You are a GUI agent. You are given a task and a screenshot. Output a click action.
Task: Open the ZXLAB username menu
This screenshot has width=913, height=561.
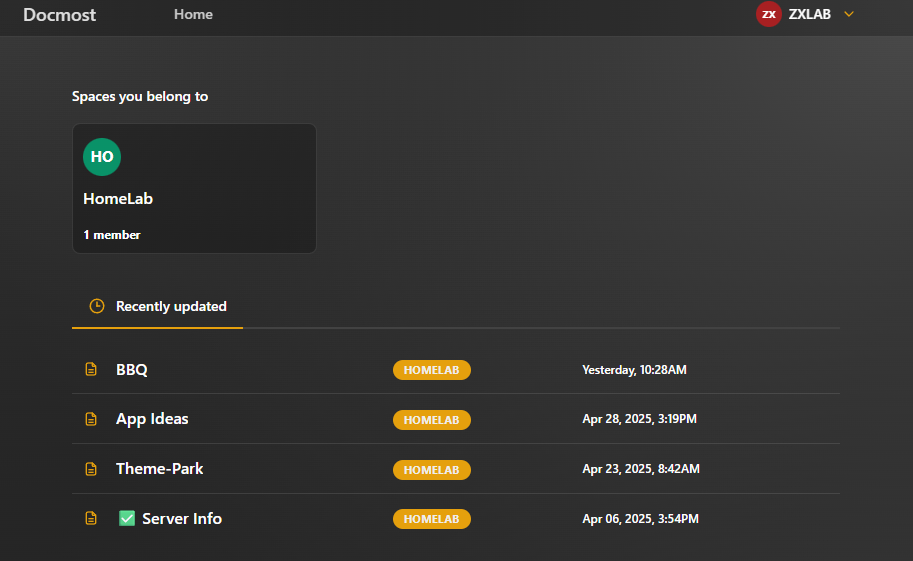click(809, 14)
